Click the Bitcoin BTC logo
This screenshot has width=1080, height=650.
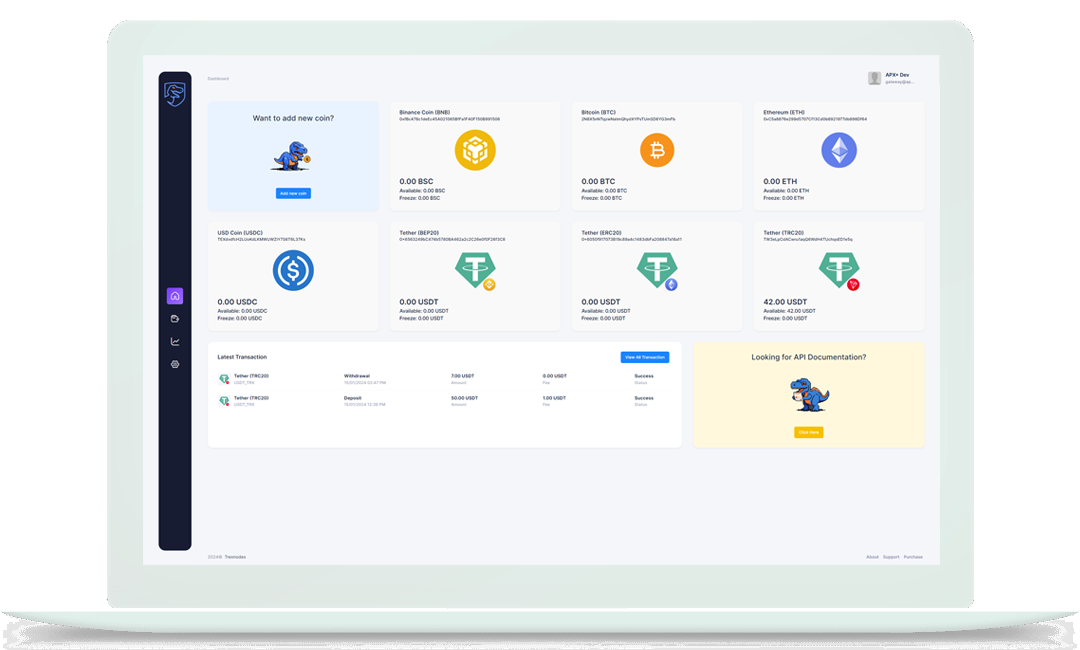657,150
